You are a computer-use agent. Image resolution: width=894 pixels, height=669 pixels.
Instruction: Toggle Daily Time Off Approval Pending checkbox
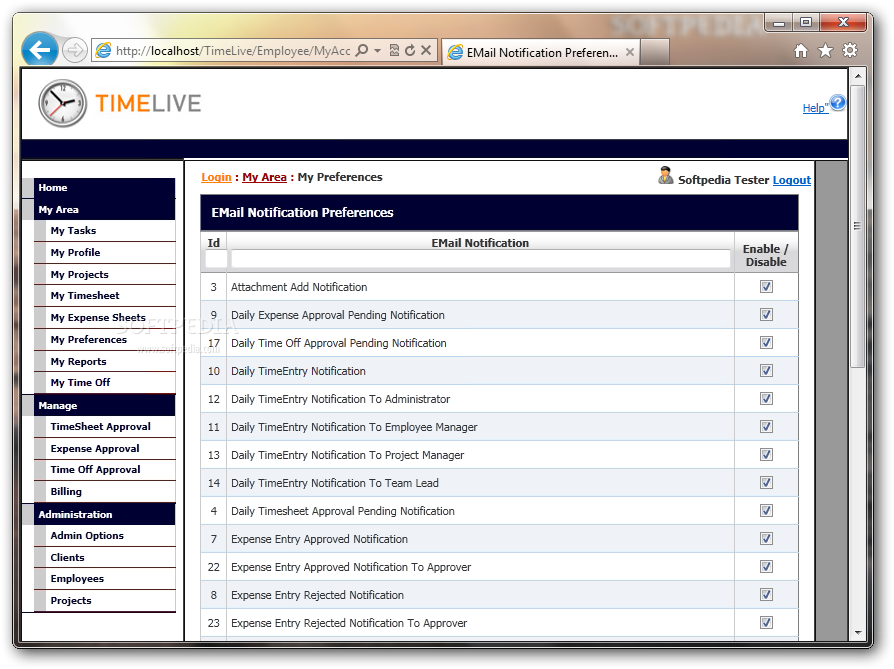[766, 343]
